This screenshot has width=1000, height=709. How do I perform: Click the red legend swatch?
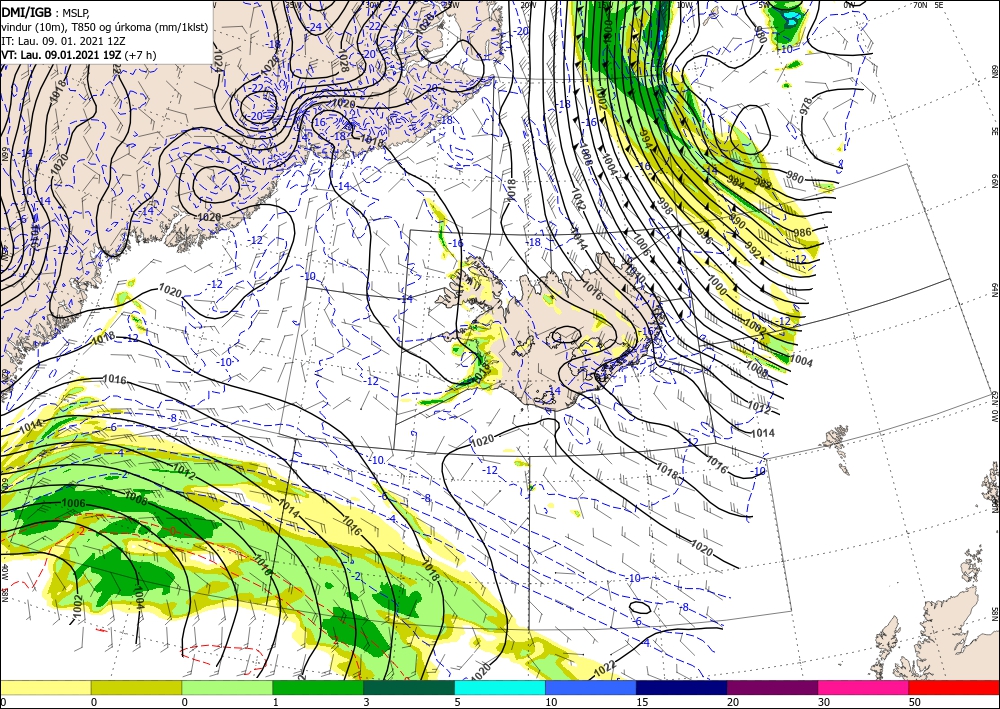pos(954,687)
